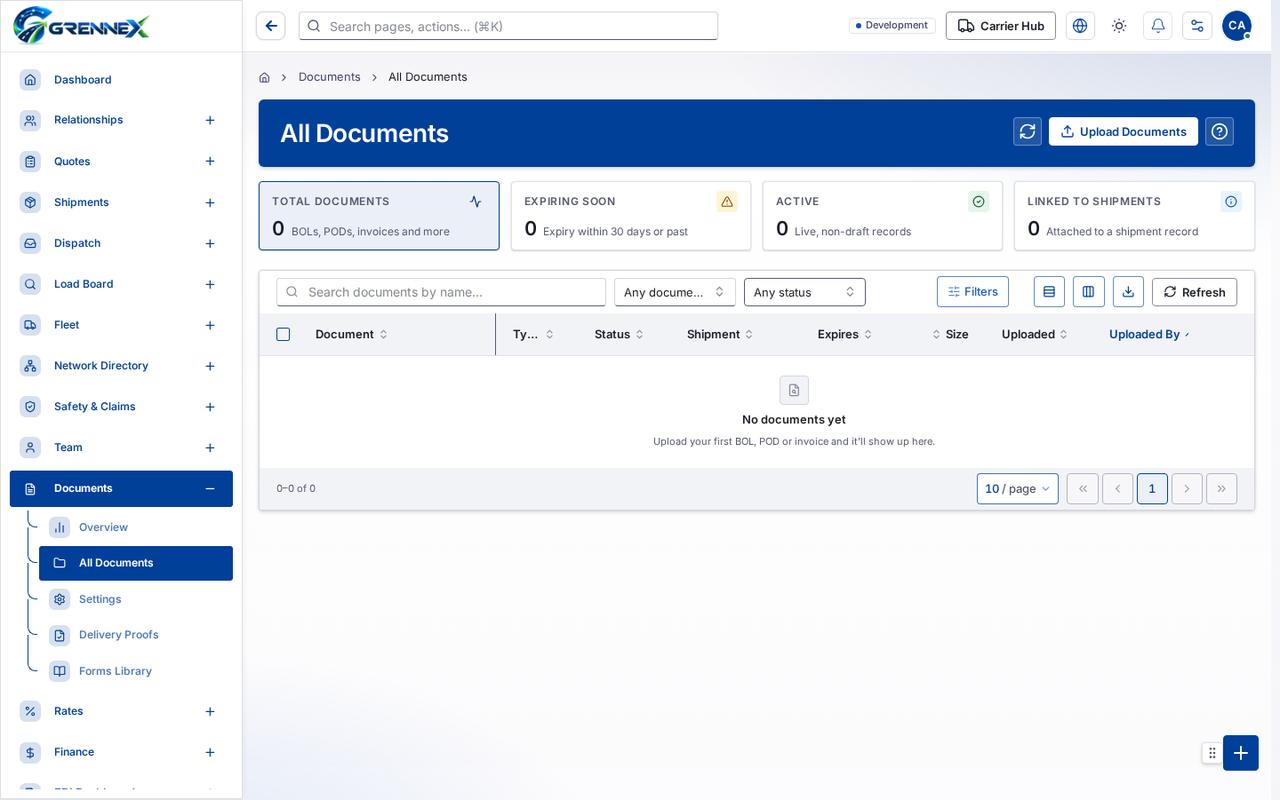Open the language globe icon
This screenshot has width=1280, height=800.
tap(1080, 26)
